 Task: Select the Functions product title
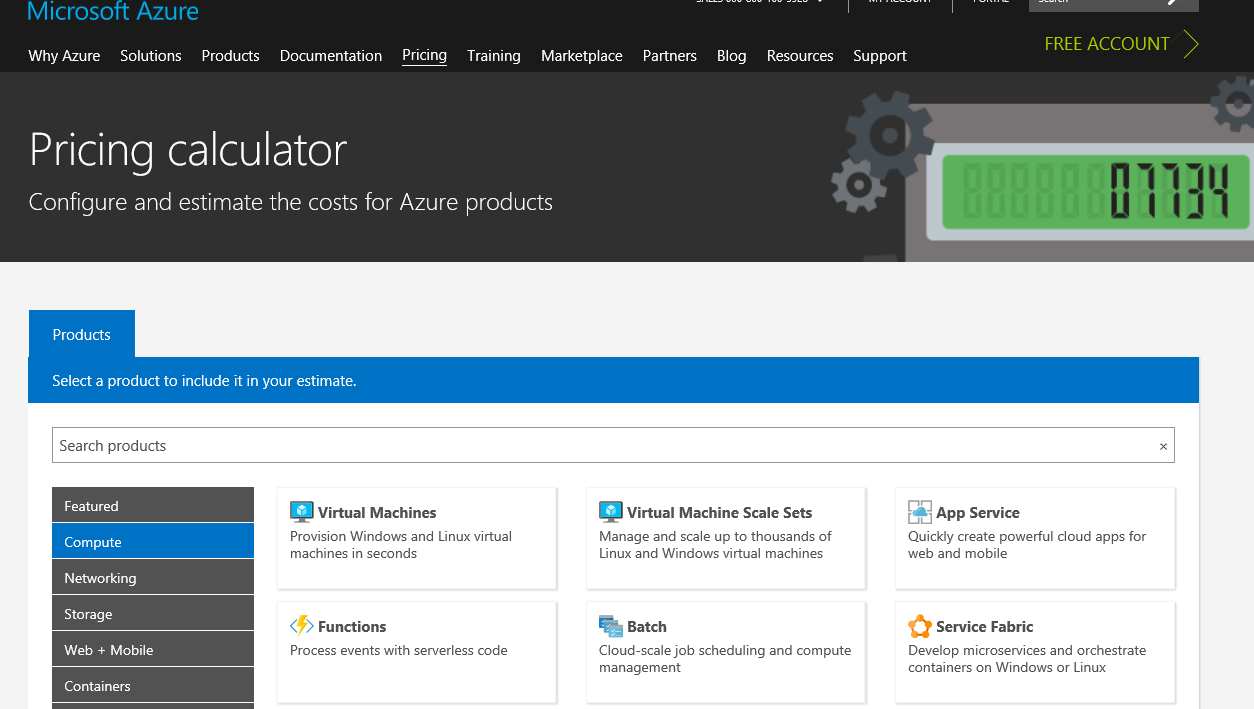coord(352,627)
